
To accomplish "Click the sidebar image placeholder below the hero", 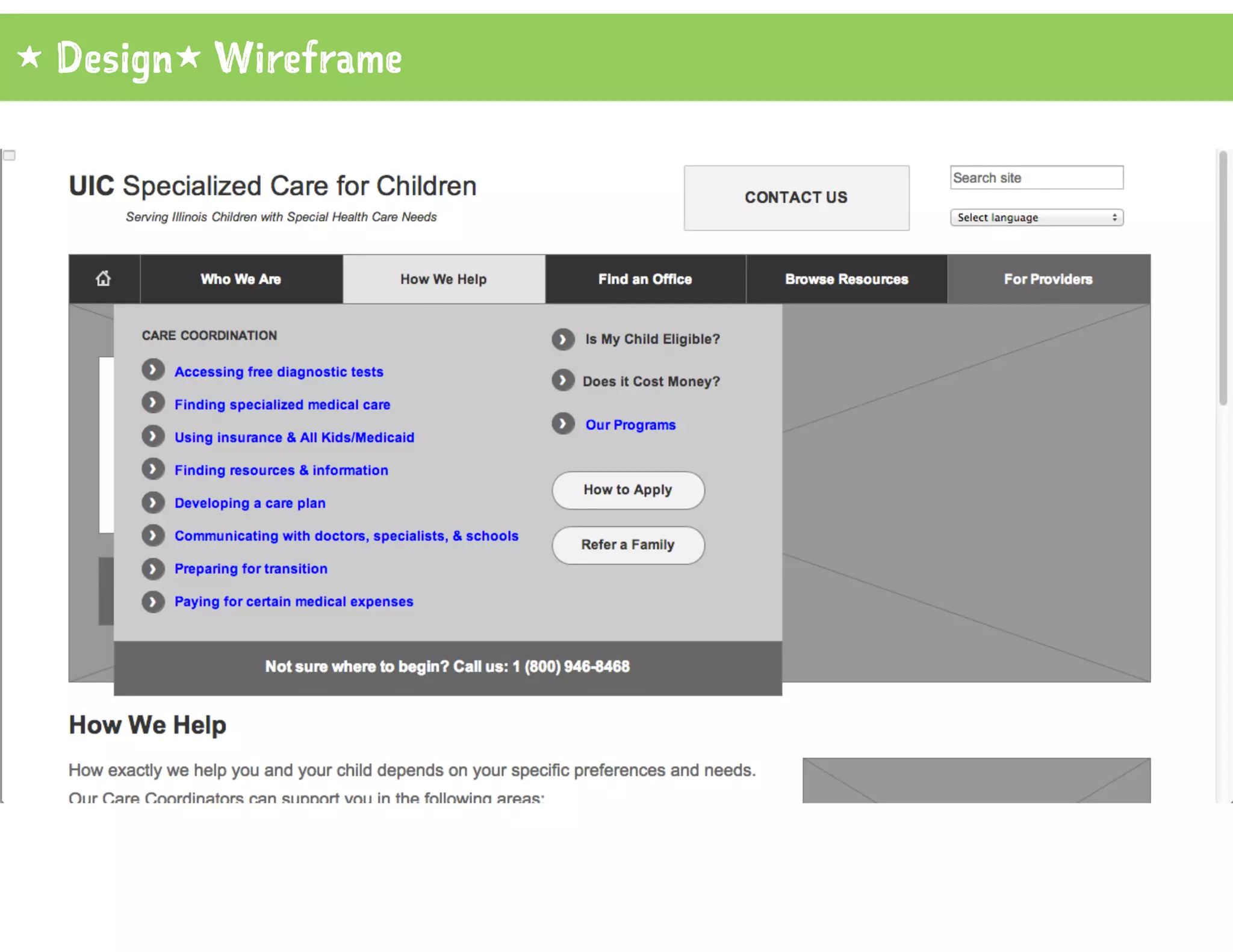I will tap(977, 780).
